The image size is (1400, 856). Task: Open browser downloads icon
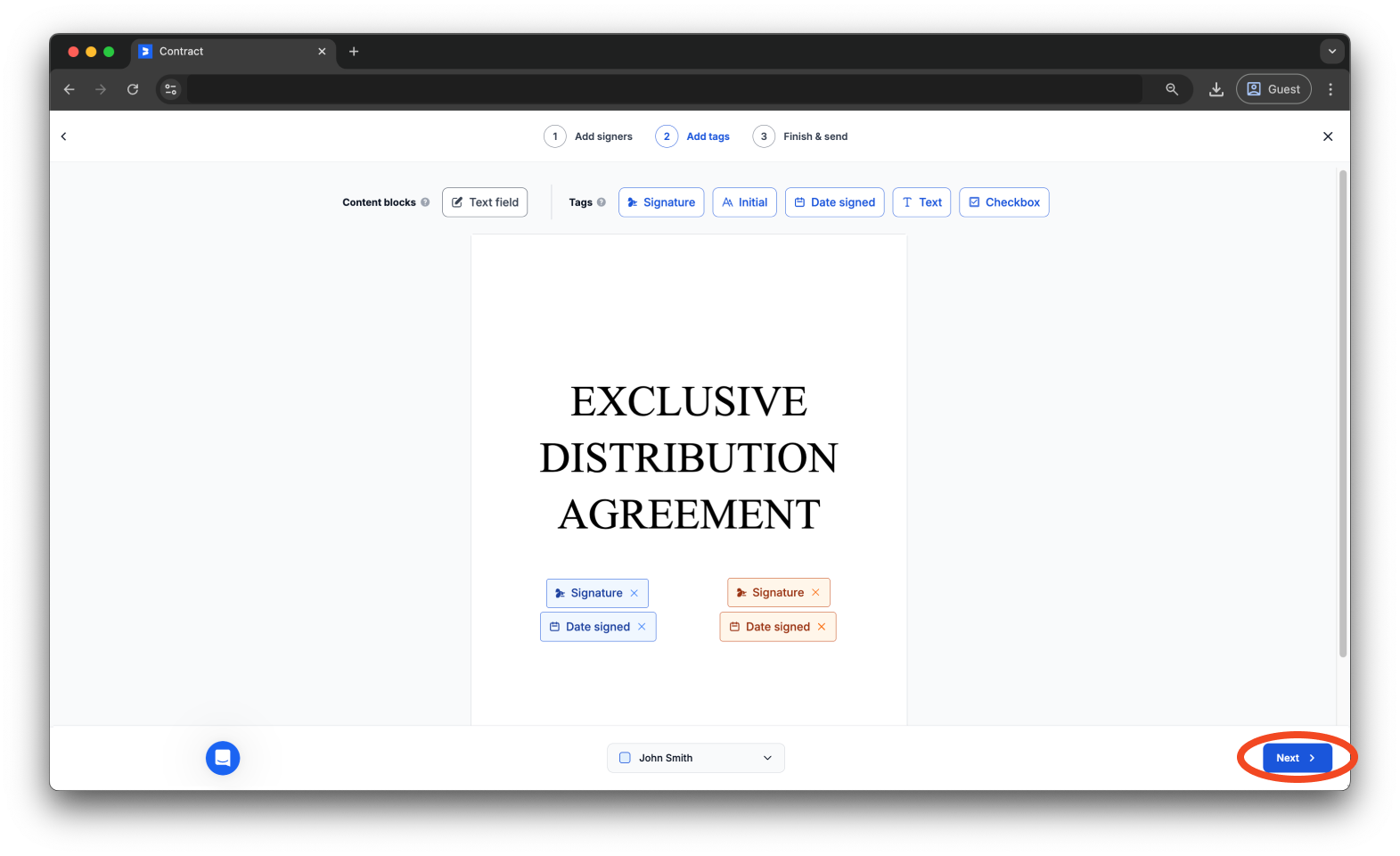tap(1216, 89)
